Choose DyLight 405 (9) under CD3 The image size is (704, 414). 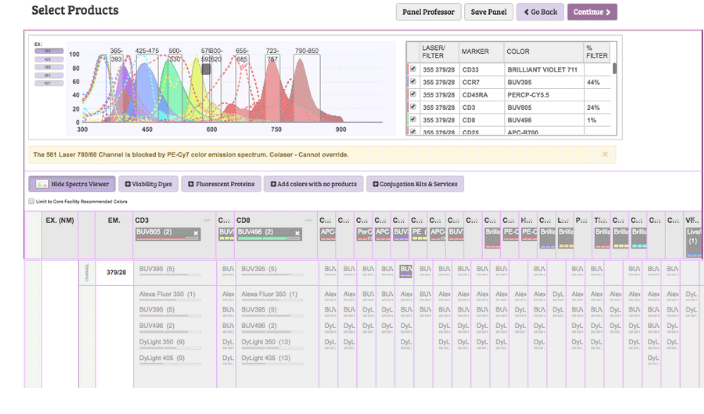(170, 359)
